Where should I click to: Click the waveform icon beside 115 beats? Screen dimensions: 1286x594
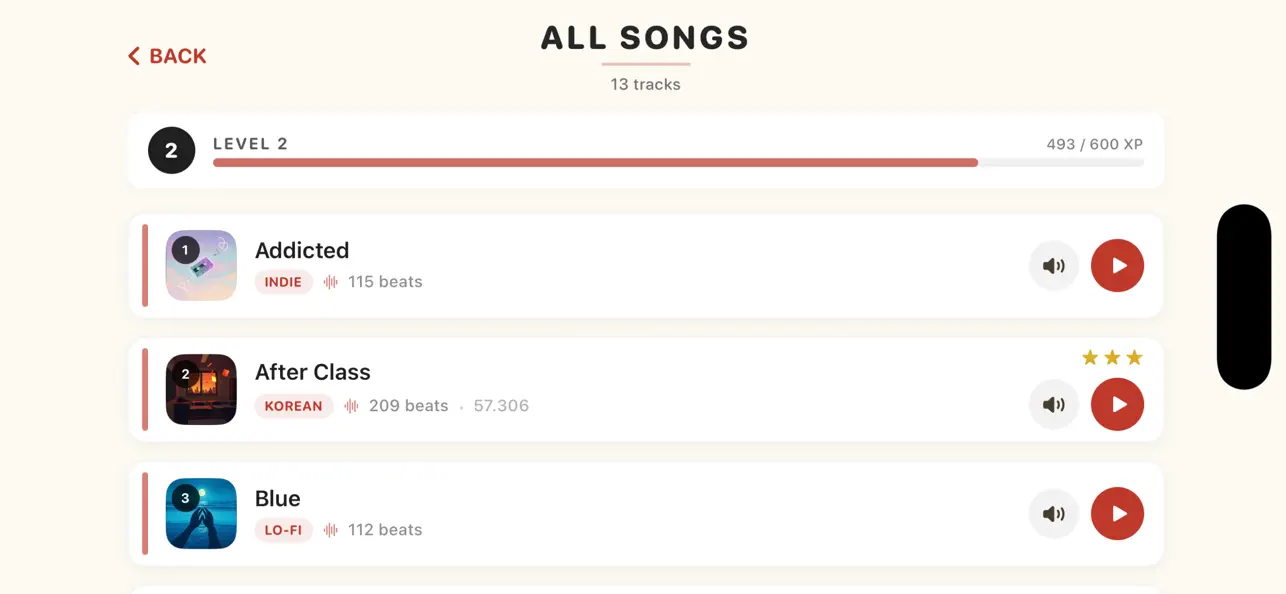(330, 282)
